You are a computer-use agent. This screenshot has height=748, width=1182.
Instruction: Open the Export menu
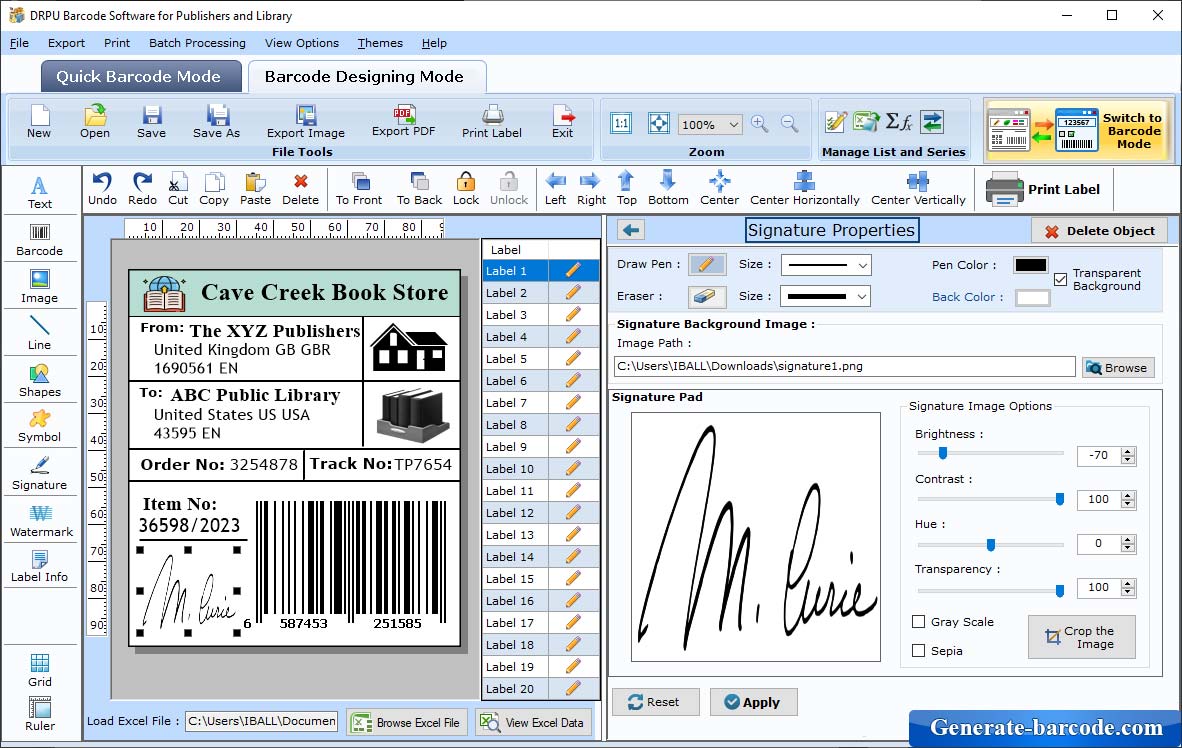pos(66,43)
